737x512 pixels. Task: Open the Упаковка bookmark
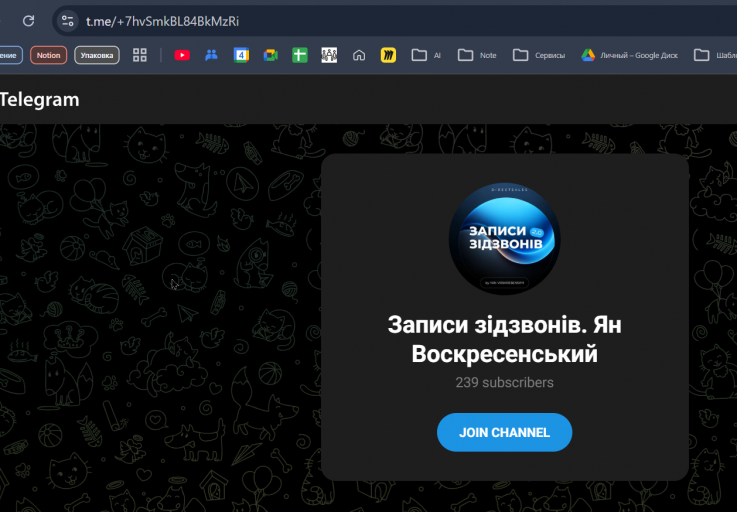point(97,55)
